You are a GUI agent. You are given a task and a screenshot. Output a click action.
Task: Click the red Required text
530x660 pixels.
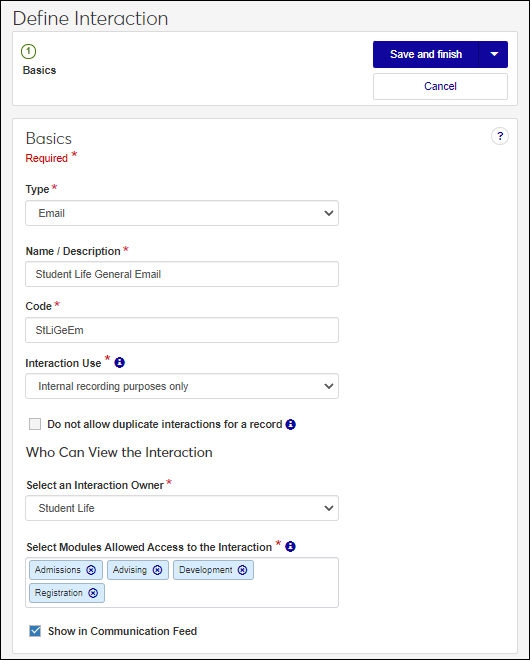coord(46,158)
